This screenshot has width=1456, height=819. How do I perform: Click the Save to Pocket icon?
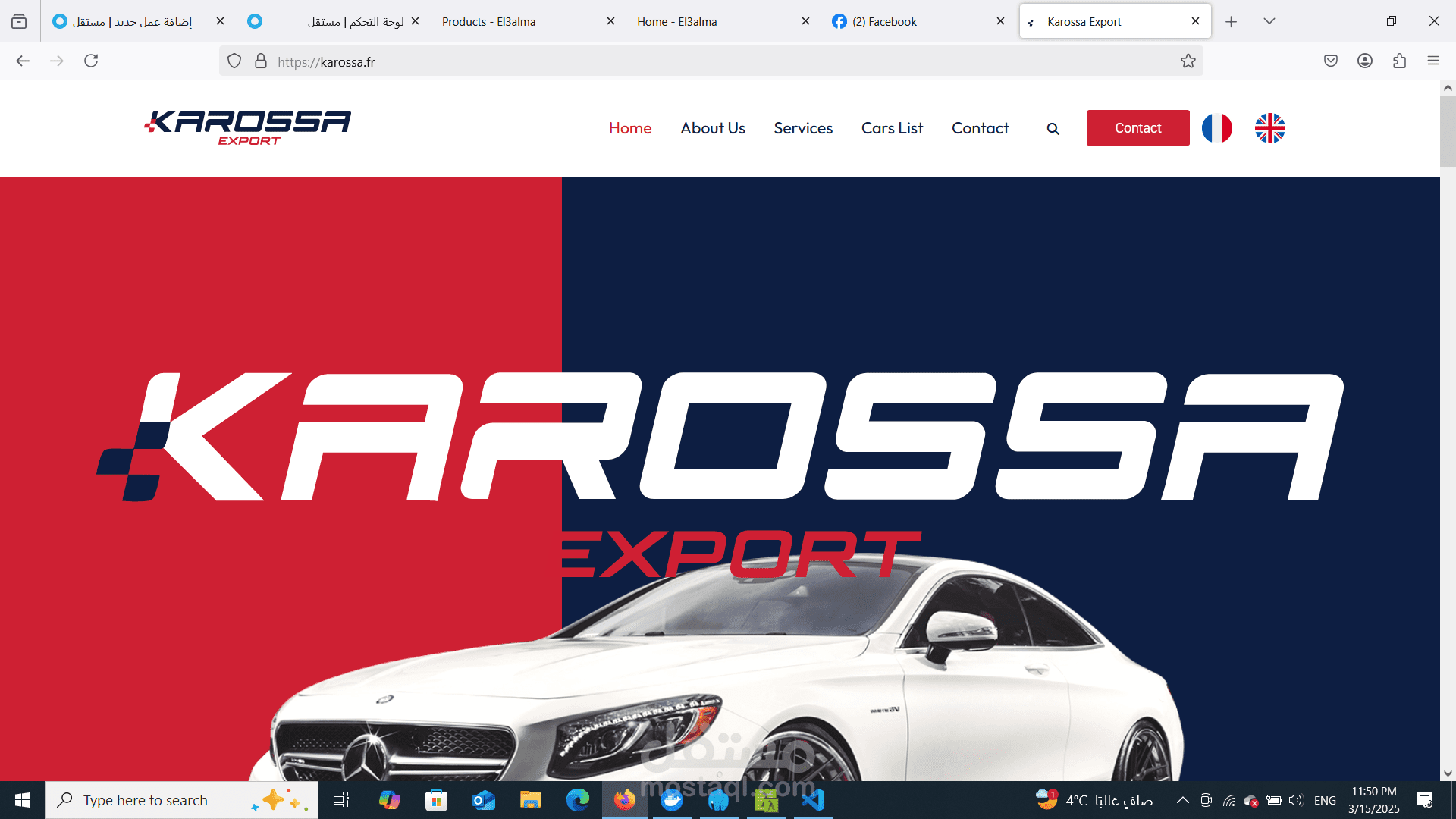coord(1330,61)
